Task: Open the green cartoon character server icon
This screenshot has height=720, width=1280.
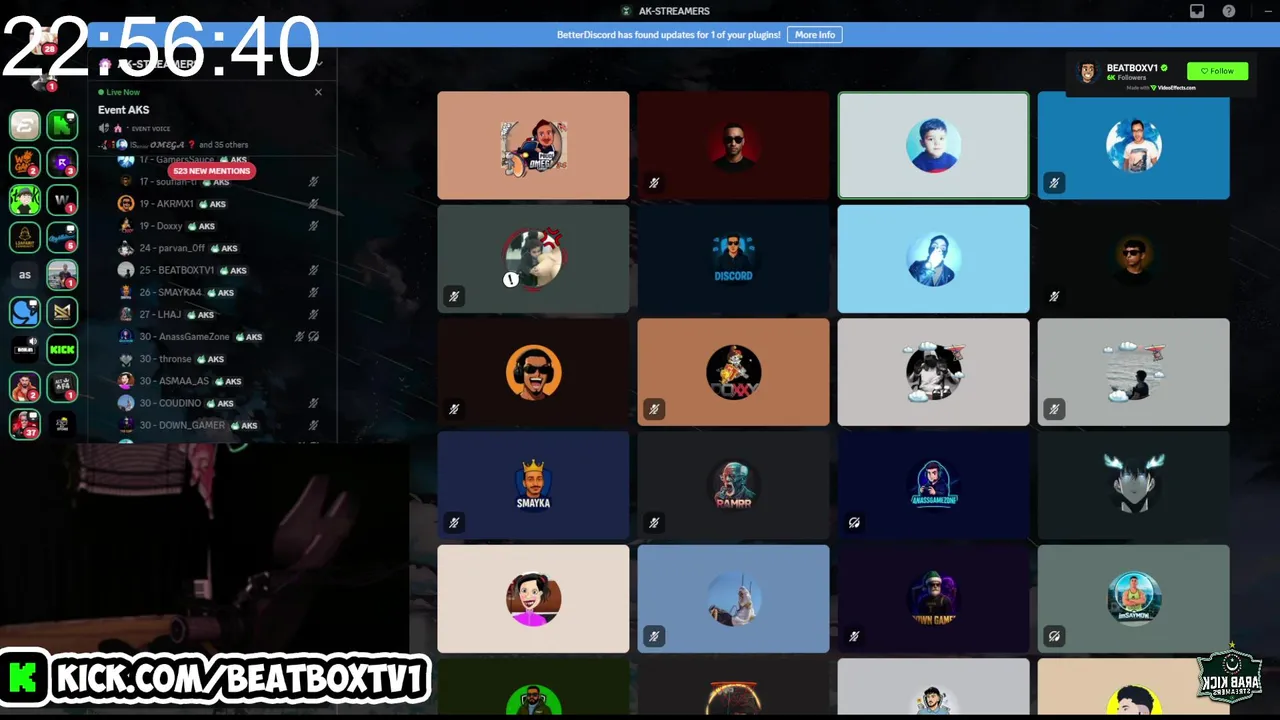Action: pyautogui.click(x=25, y=199)
